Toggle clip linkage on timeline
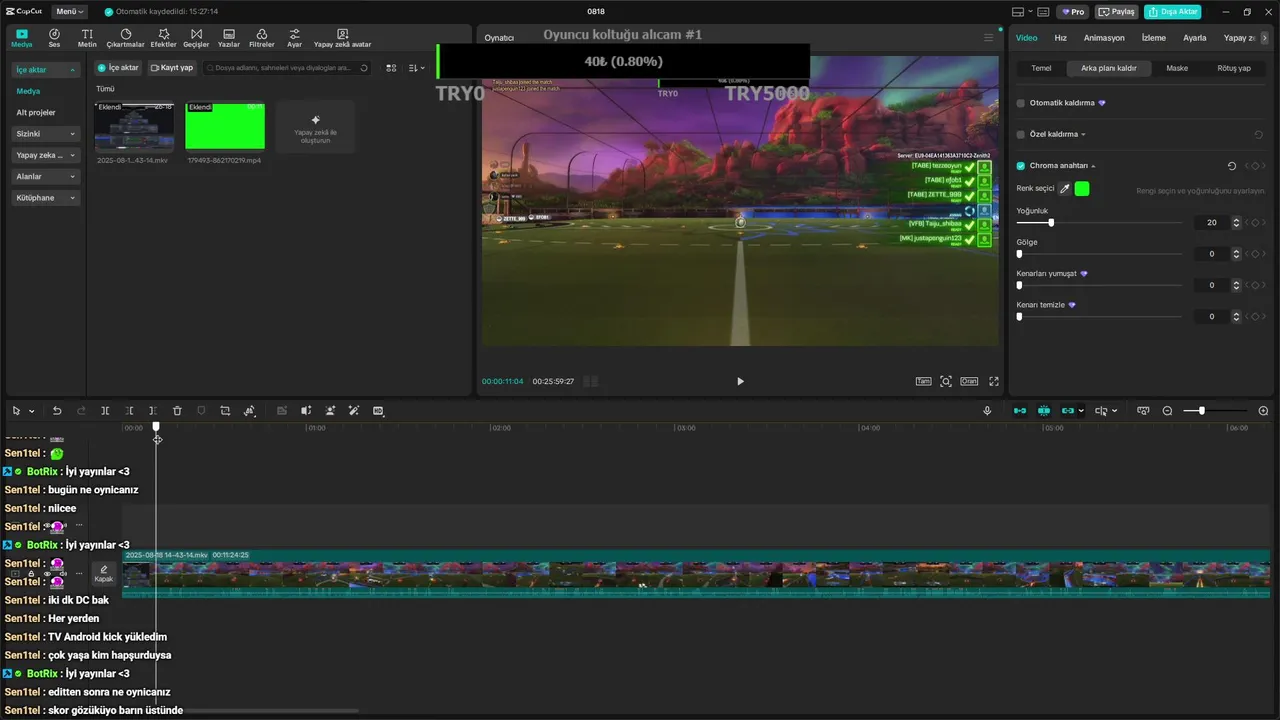Screen dimensions: 1280x720 click(1068, 411)
